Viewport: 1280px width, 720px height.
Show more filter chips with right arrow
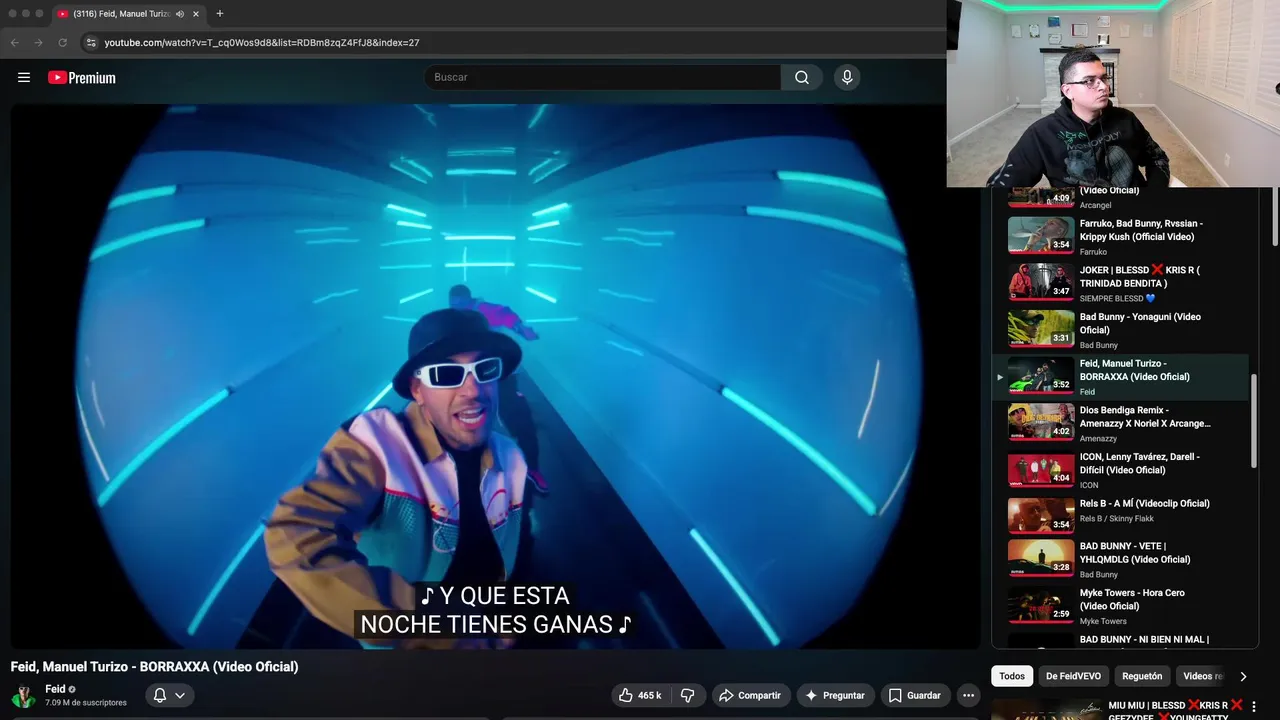(x=1243, y=676)
